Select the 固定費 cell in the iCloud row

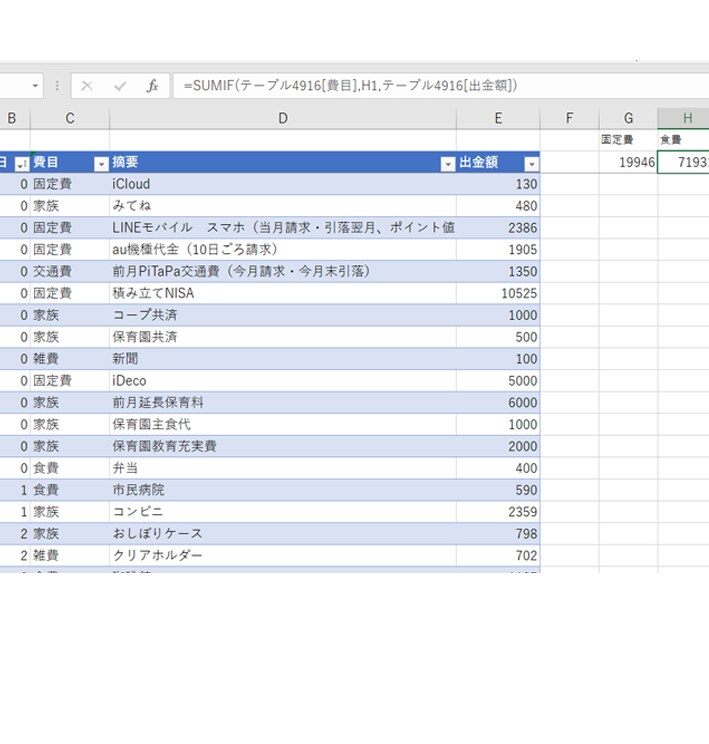[x=70, y=184]
